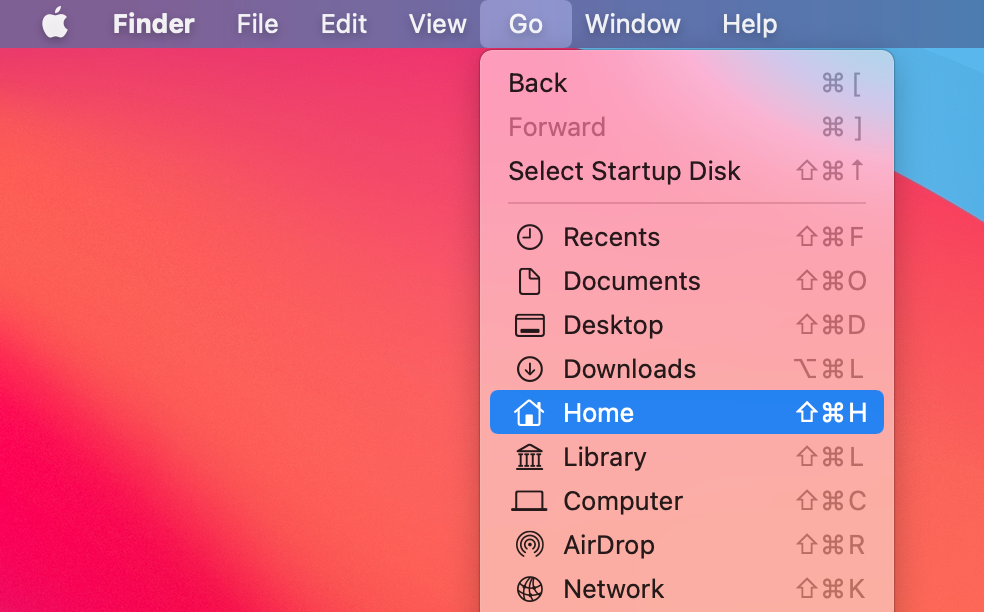
Task: Click the Library building icon
Action: click(530, 457)
